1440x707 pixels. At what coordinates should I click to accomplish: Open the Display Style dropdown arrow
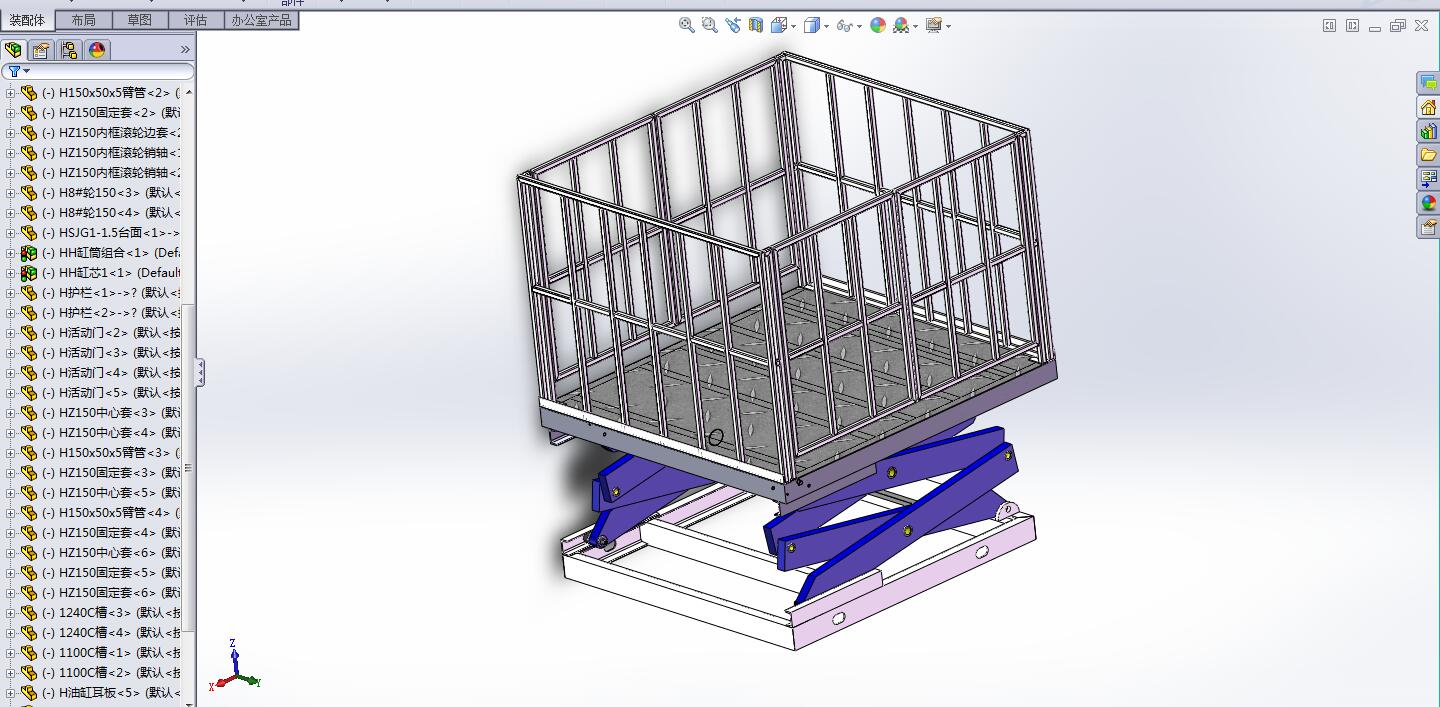pos(827,26)
